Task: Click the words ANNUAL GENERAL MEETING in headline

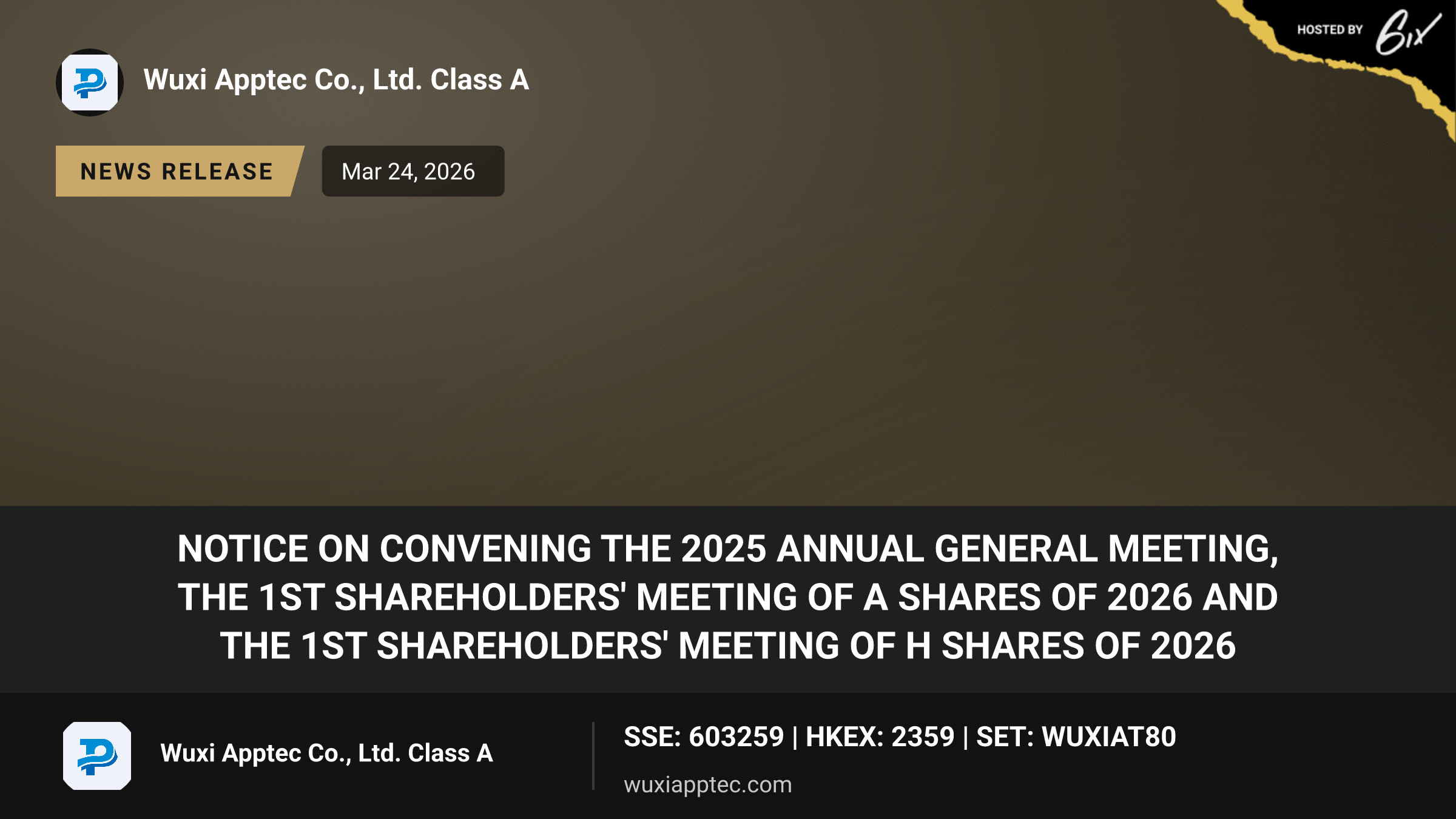Action: click(x=1023, y=549)
